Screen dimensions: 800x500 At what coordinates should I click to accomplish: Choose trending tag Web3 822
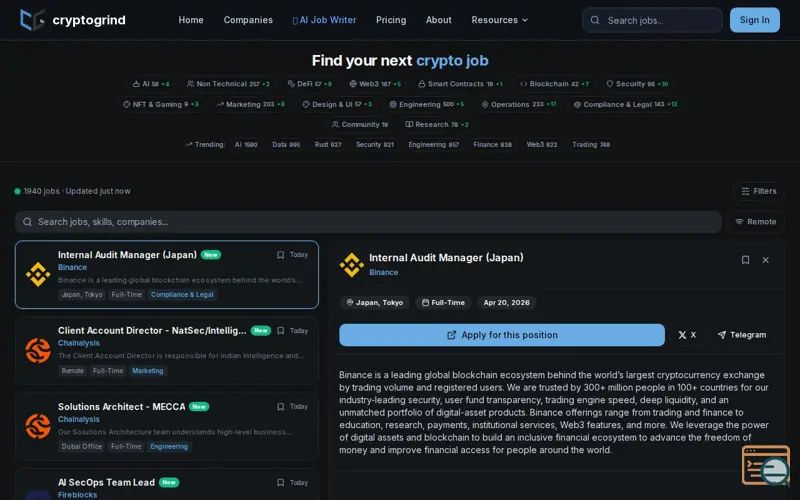coord(542,144)
